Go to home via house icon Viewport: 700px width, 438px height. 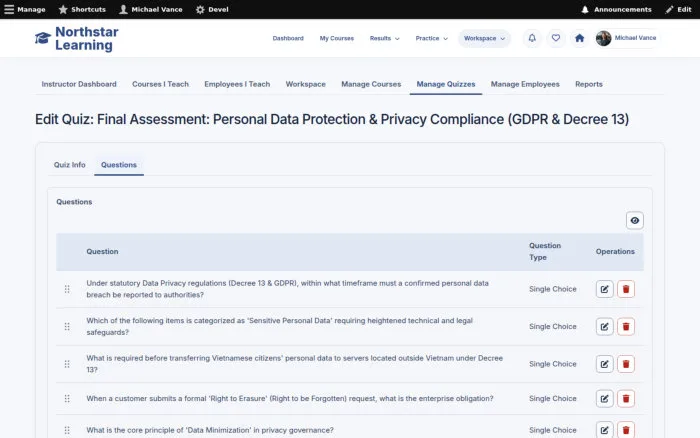(579, 38)
